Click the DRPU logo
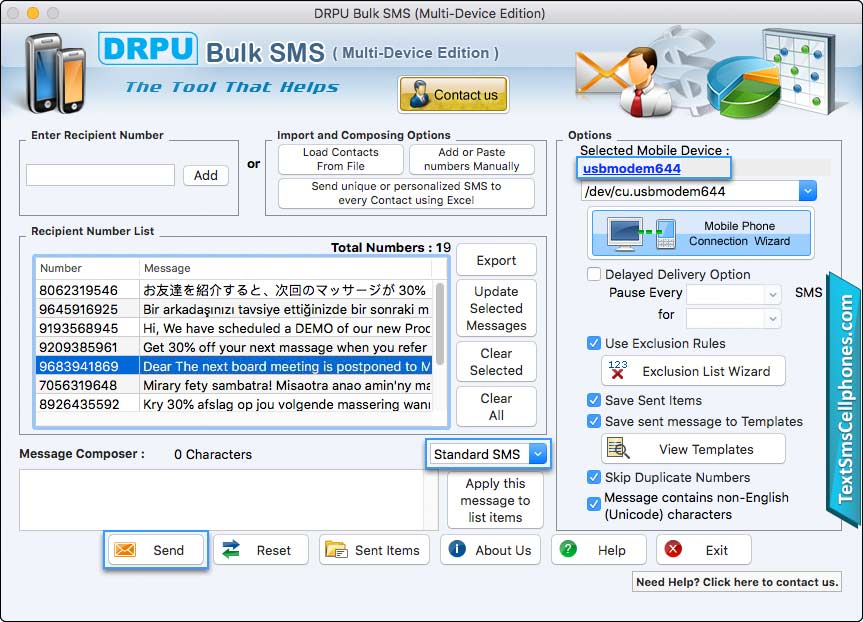Screen dimensions: 863x622 (x=148, y=48)
